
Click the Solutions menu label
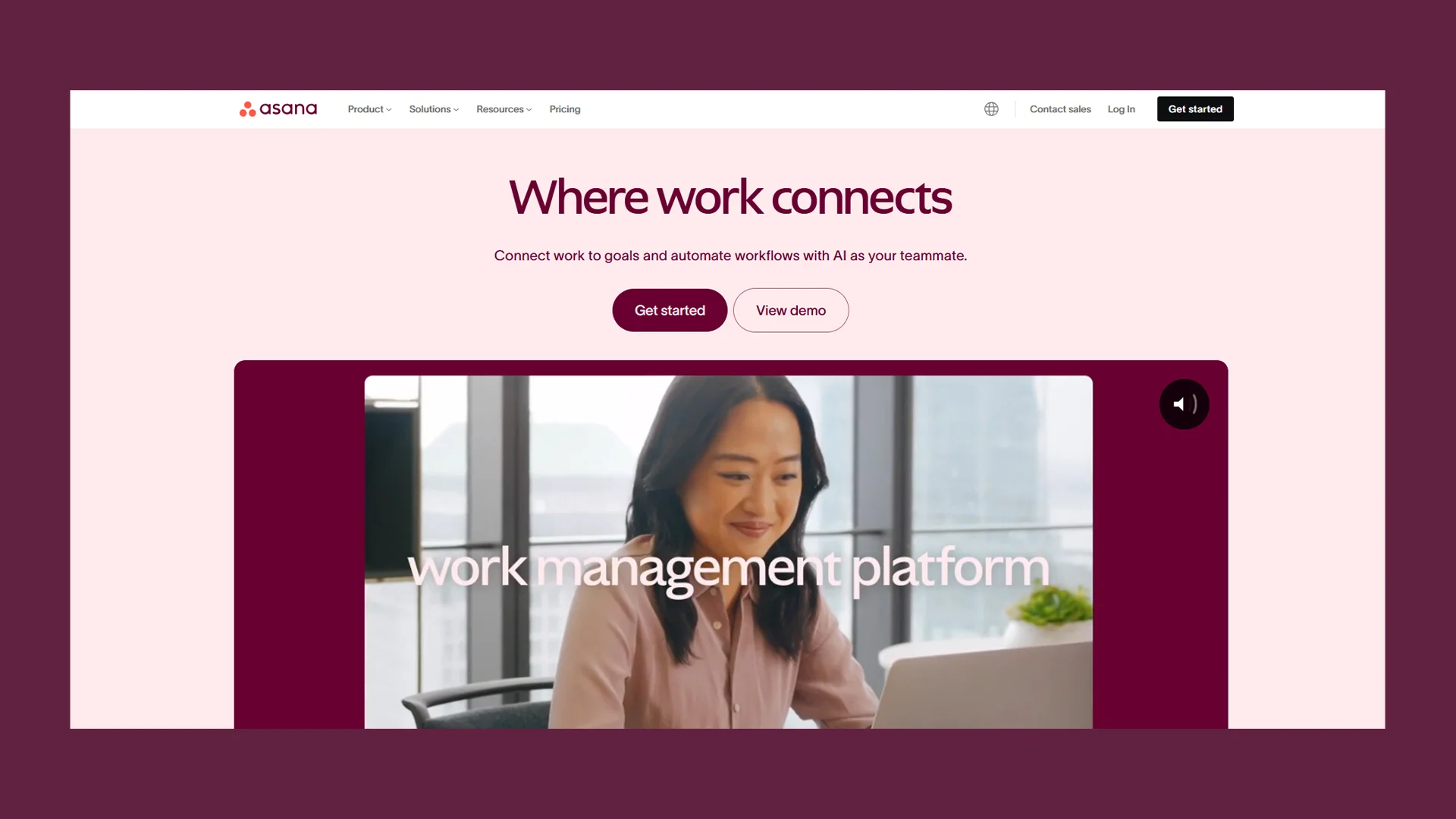tap(430, 109)
